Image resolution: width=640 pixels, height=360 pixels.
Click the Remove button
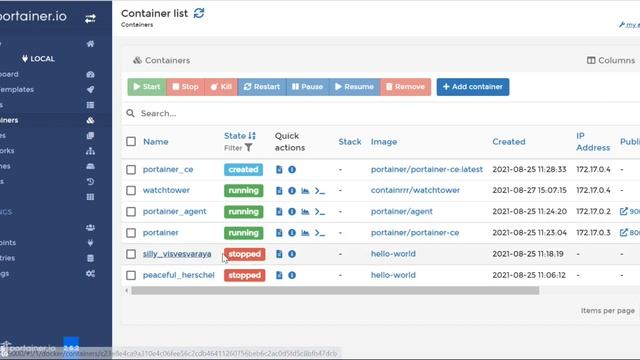coord(405,87)
